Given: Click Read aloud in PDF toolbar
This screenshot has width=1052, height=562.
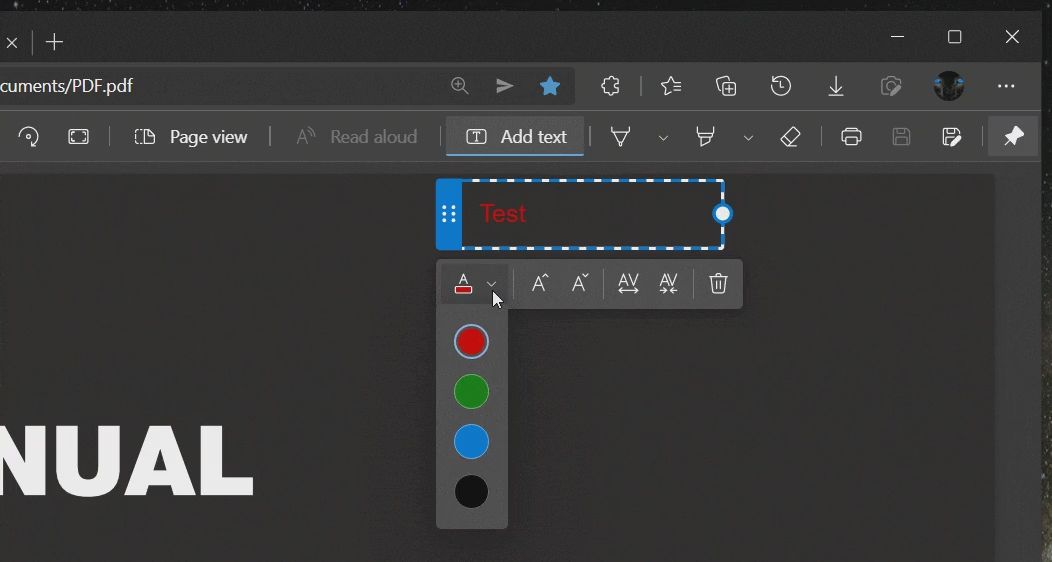Looking at the screenshot, I should [x=357, y=137].
